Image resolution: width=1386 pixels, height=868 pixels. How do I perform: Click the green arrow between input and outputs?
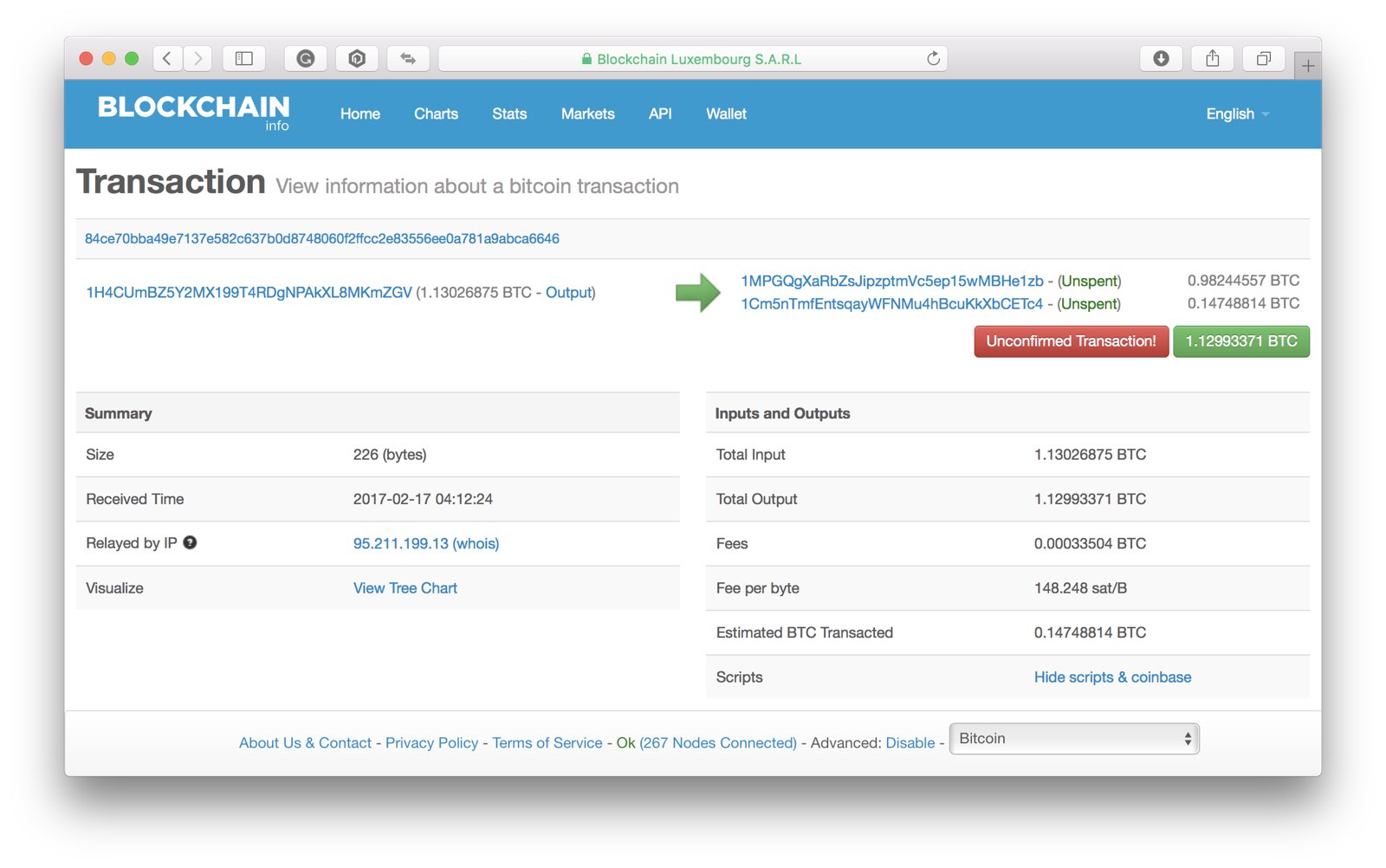[x=698, y=292]
